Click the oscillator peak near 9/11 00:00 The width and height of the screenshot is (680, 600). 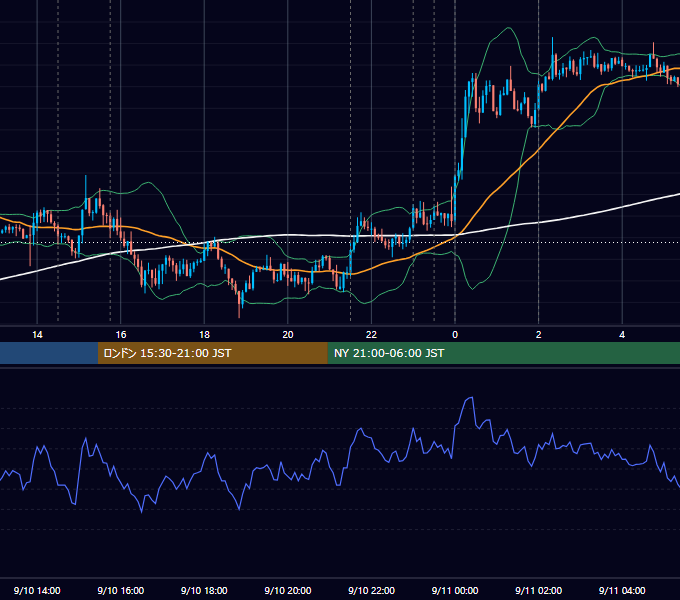[x=470, y=398]
